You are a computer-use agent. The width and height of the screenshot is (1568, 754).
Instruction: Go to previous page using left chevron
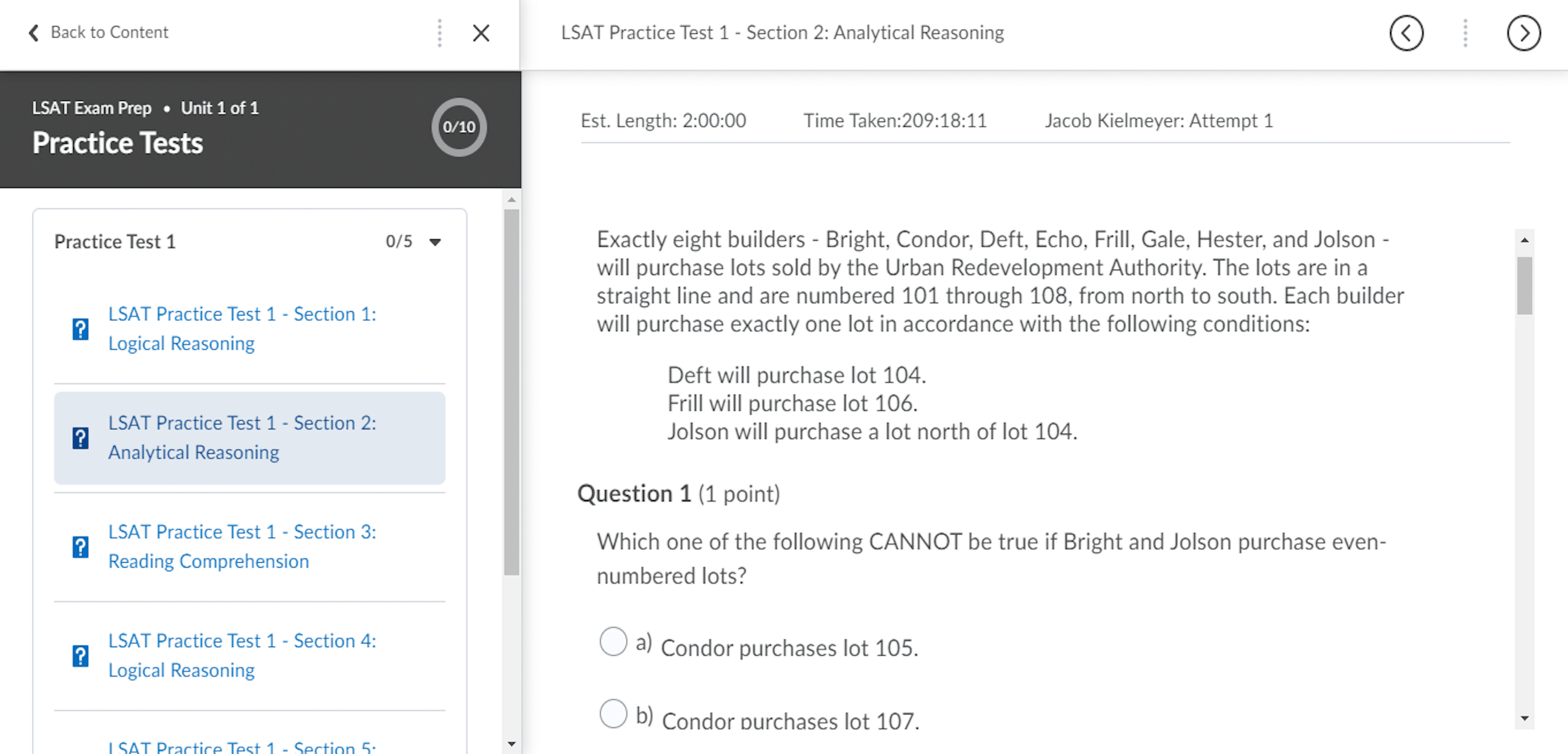1406,33
